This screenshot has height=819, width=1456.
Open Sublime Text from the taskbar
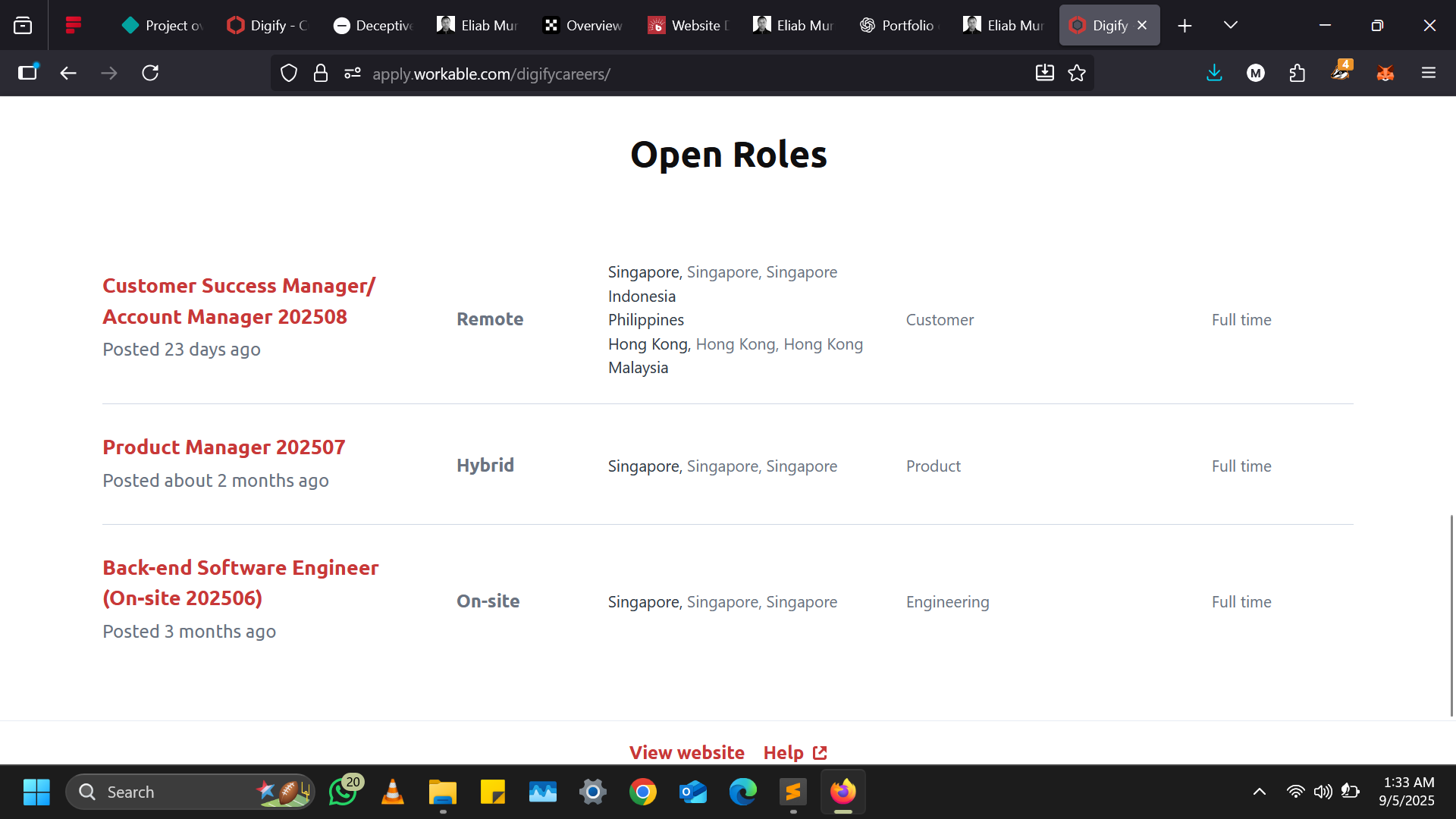tap(793, 792)
